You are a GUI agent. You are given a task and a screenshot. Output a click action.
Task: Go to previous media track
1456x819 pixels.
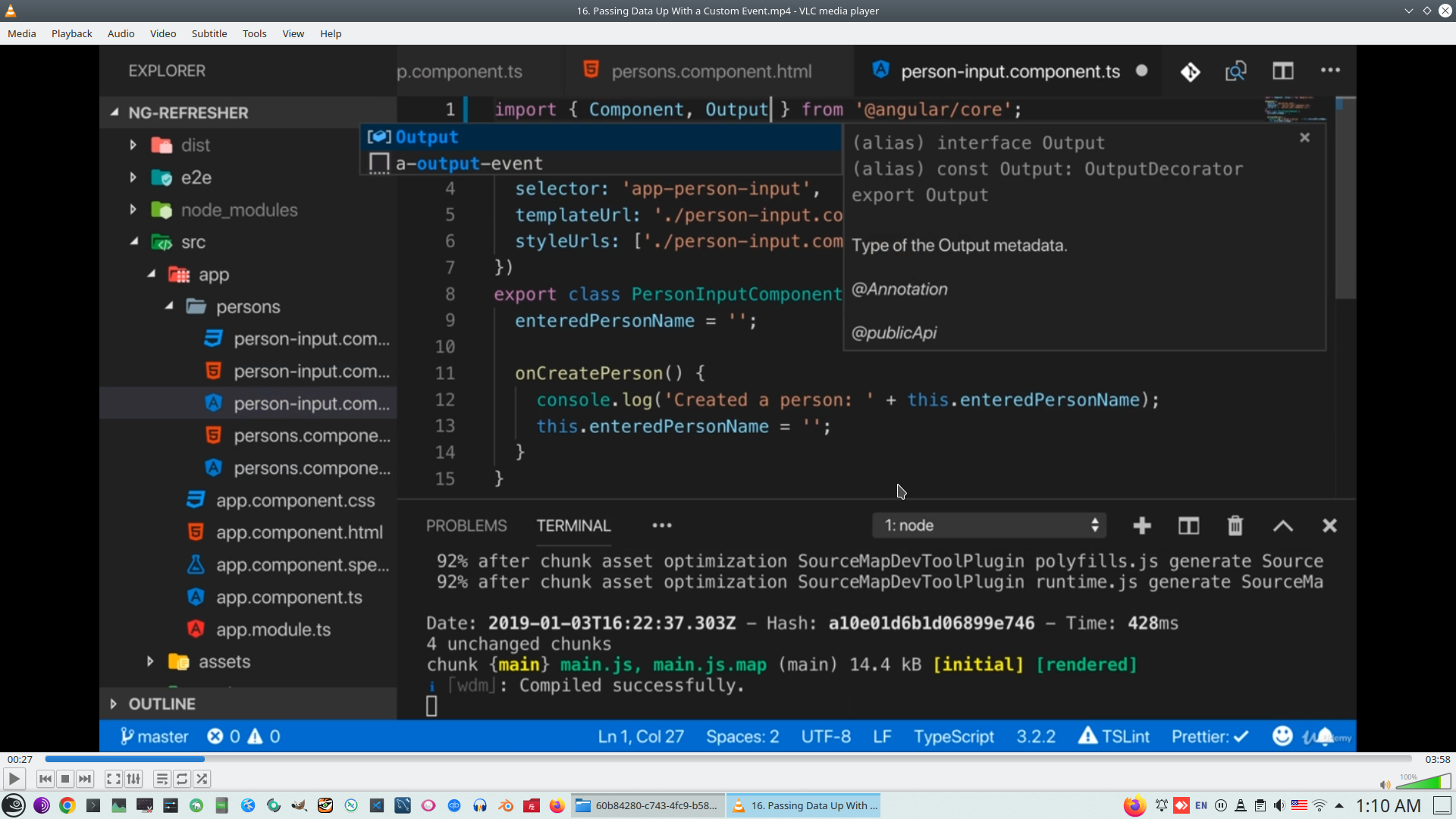45,779
